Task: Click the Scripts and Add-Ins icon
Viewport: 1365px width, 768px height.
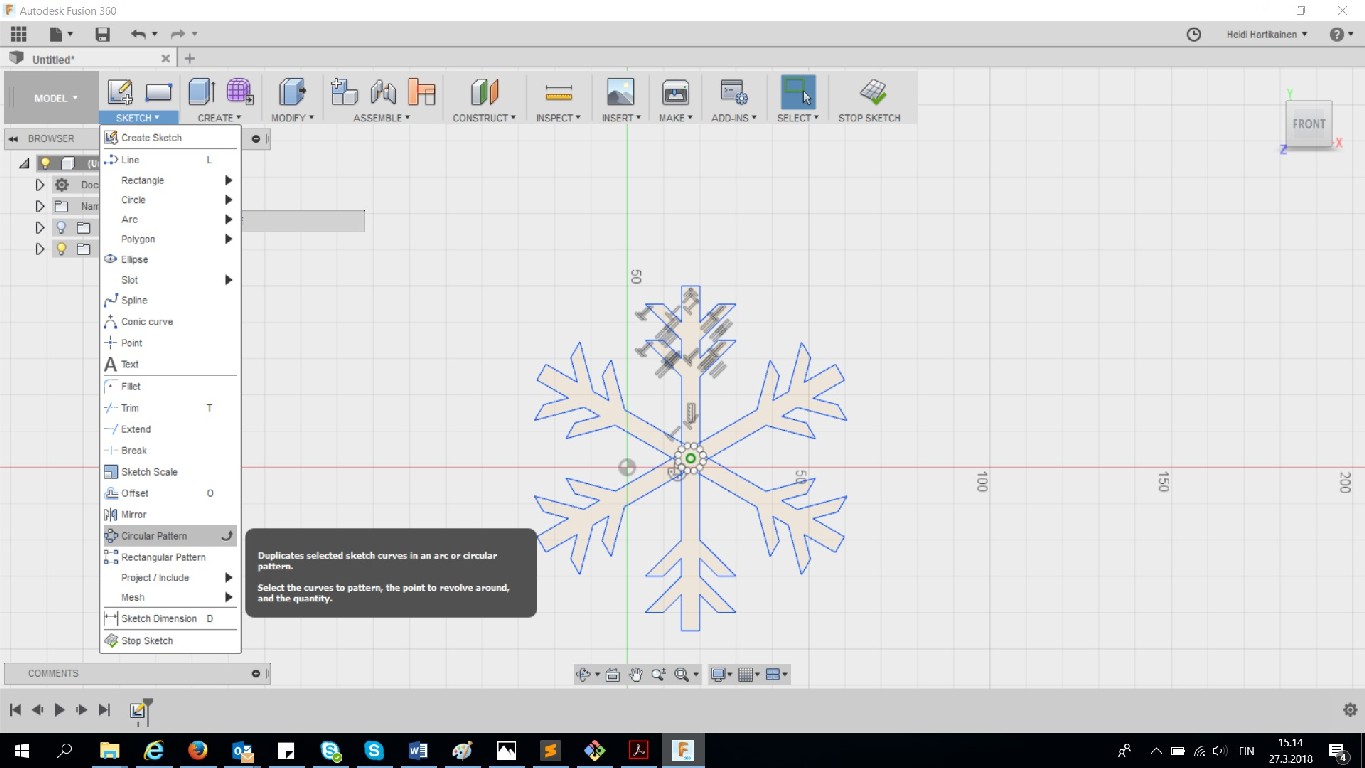Action: pos(735,93)
